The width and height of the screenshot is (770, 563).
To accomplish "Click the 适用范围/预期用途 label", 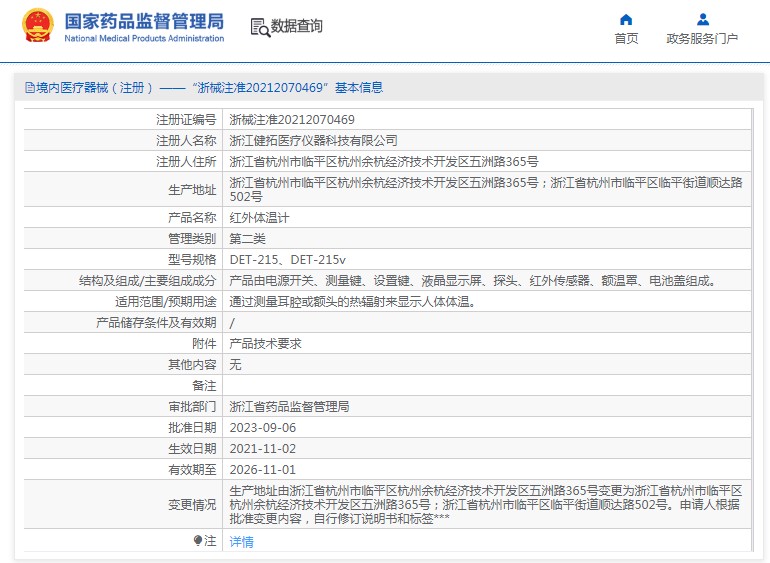I will click(x=165, y=302).
